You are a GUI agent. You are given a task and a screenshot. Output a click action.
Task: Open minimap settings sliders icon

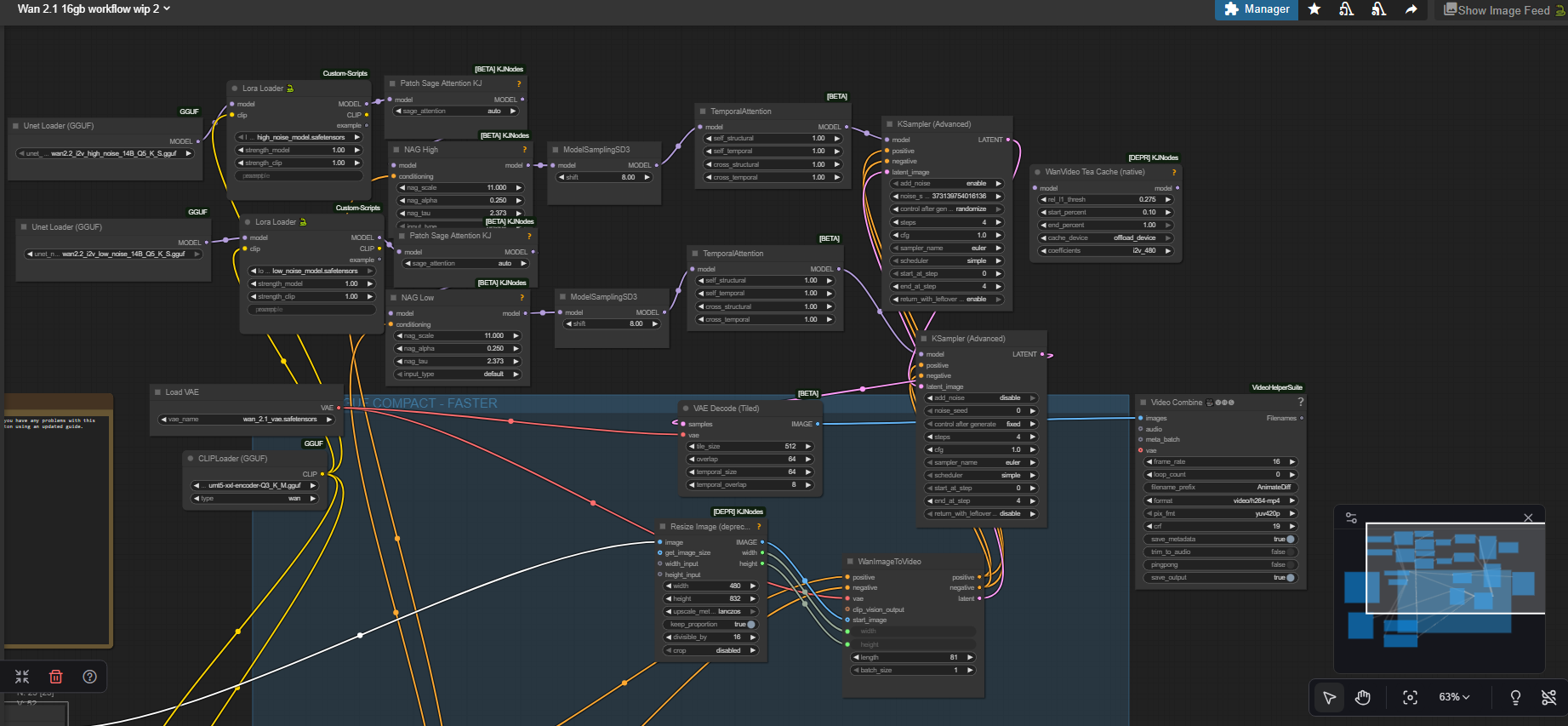tap(1351, 517)
